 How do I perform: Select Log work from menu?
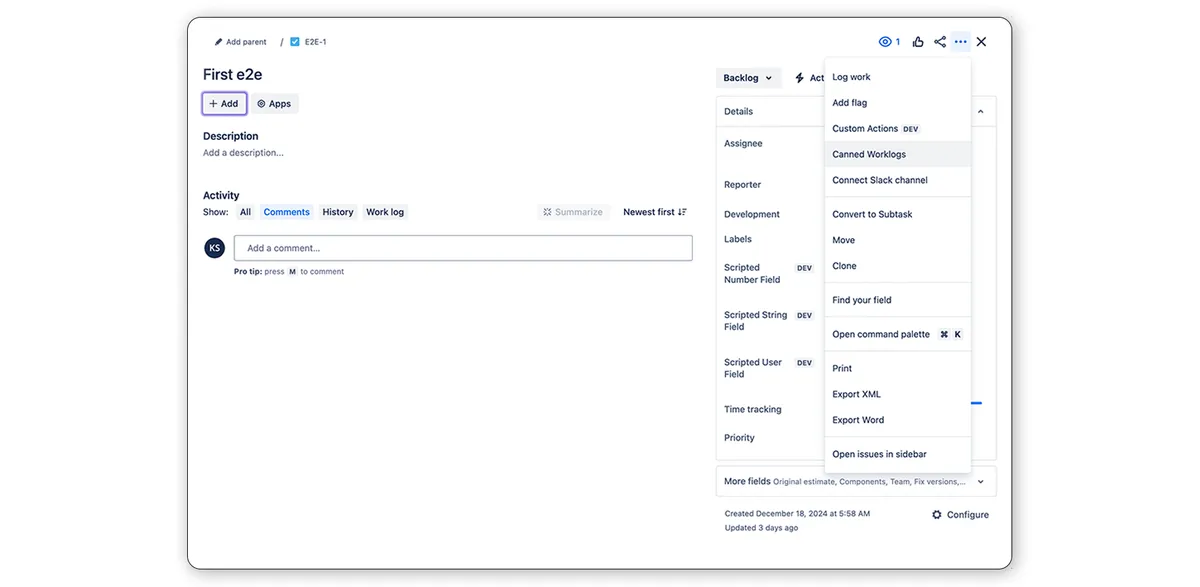(898, 77)
